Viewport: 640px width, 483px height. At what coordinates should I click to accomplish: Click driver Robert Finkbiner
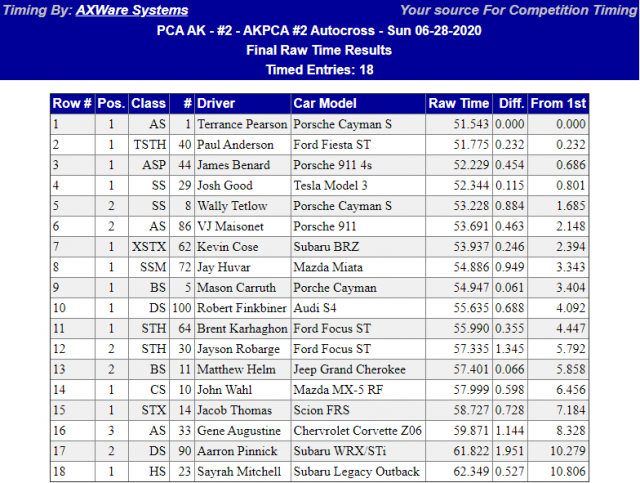[242, 308]
